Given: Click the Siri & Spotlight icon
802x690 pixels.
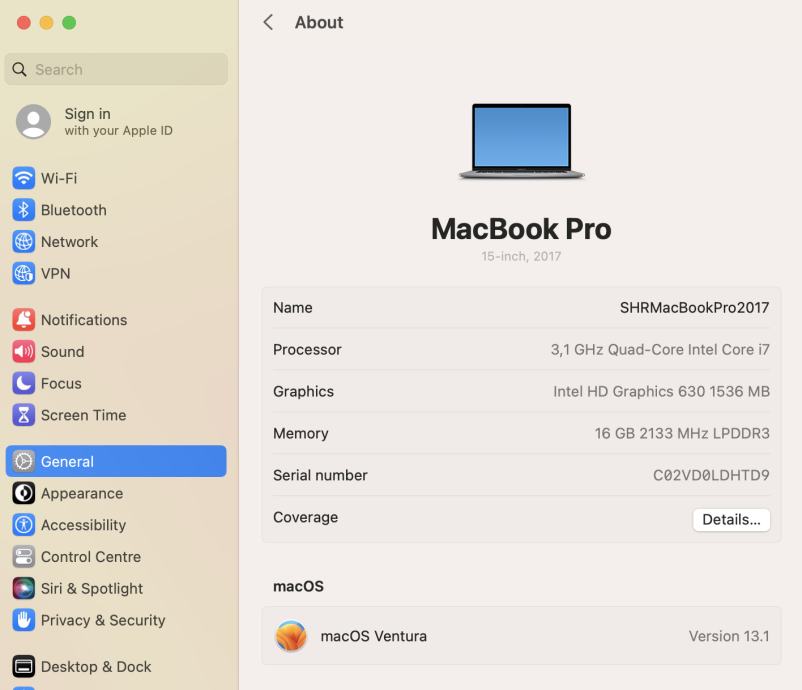Looking at the screenshot, I should point(24,588).
